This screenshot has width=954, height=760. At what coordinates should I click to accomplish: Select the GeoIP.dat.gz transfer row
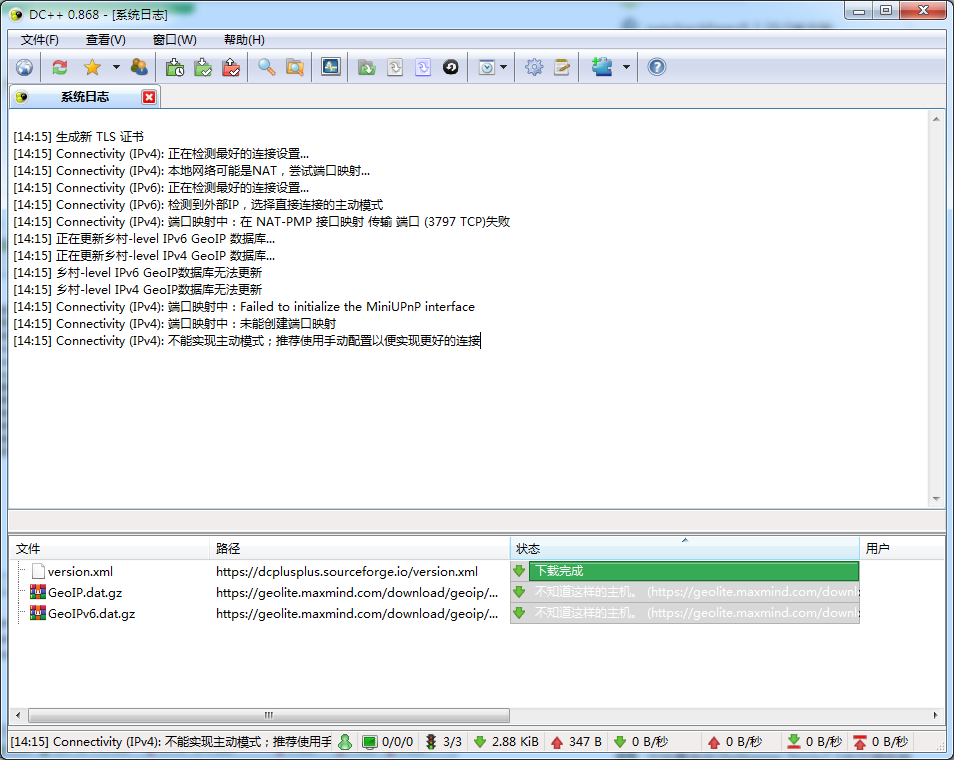coord(85,593)
